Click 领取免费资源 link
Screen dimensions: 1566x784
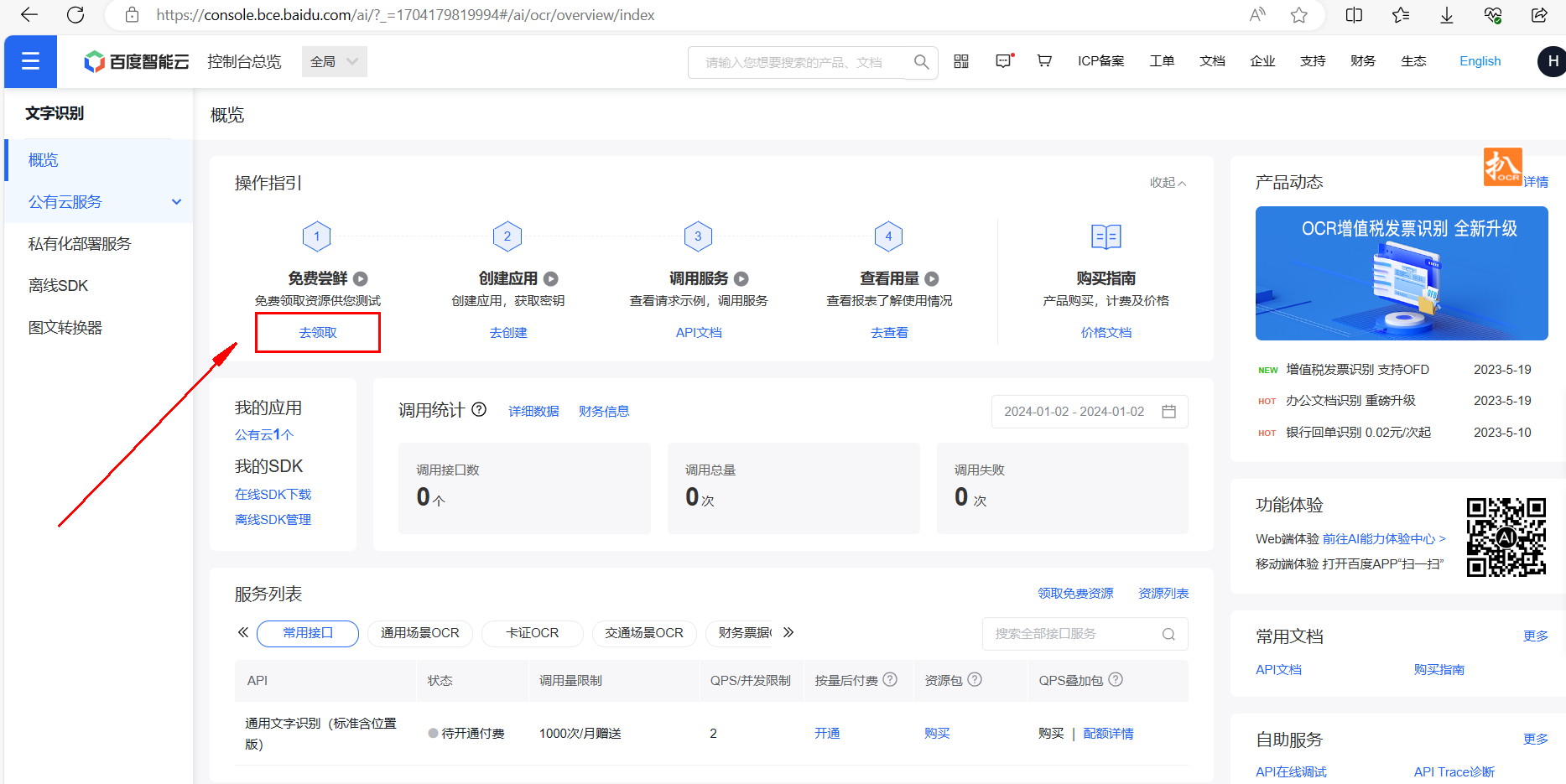[1075, 594]
